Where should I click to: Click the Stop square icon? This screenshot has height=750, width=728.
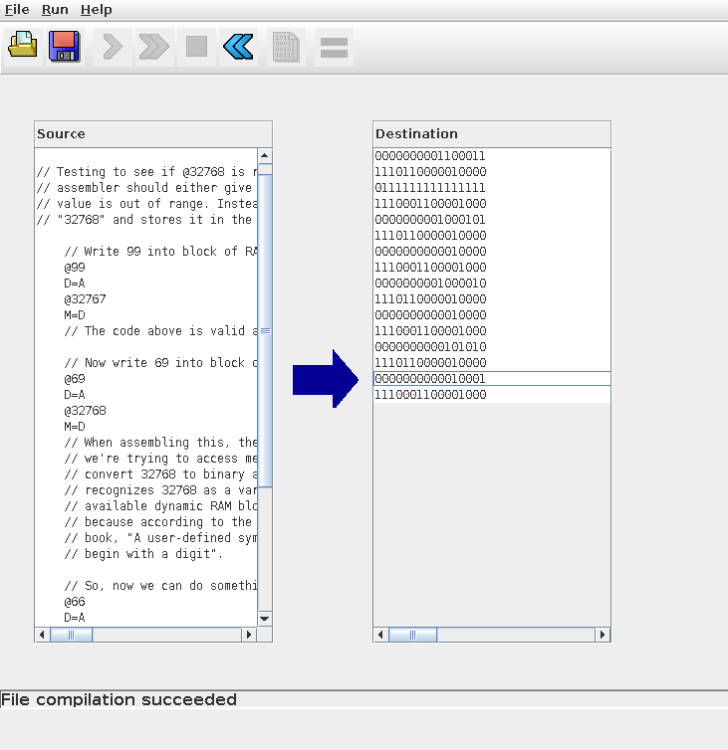197,47
